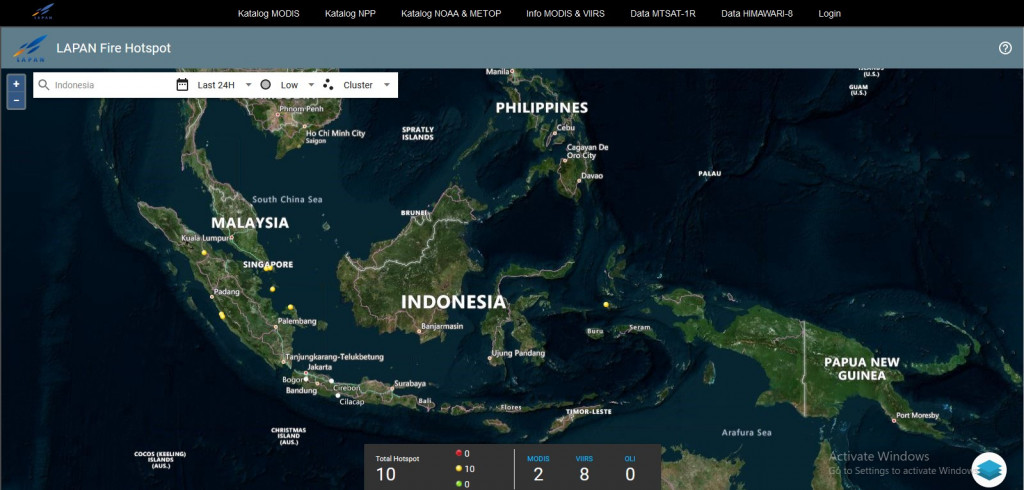Click the Davao city label

(x=592, y=176)
